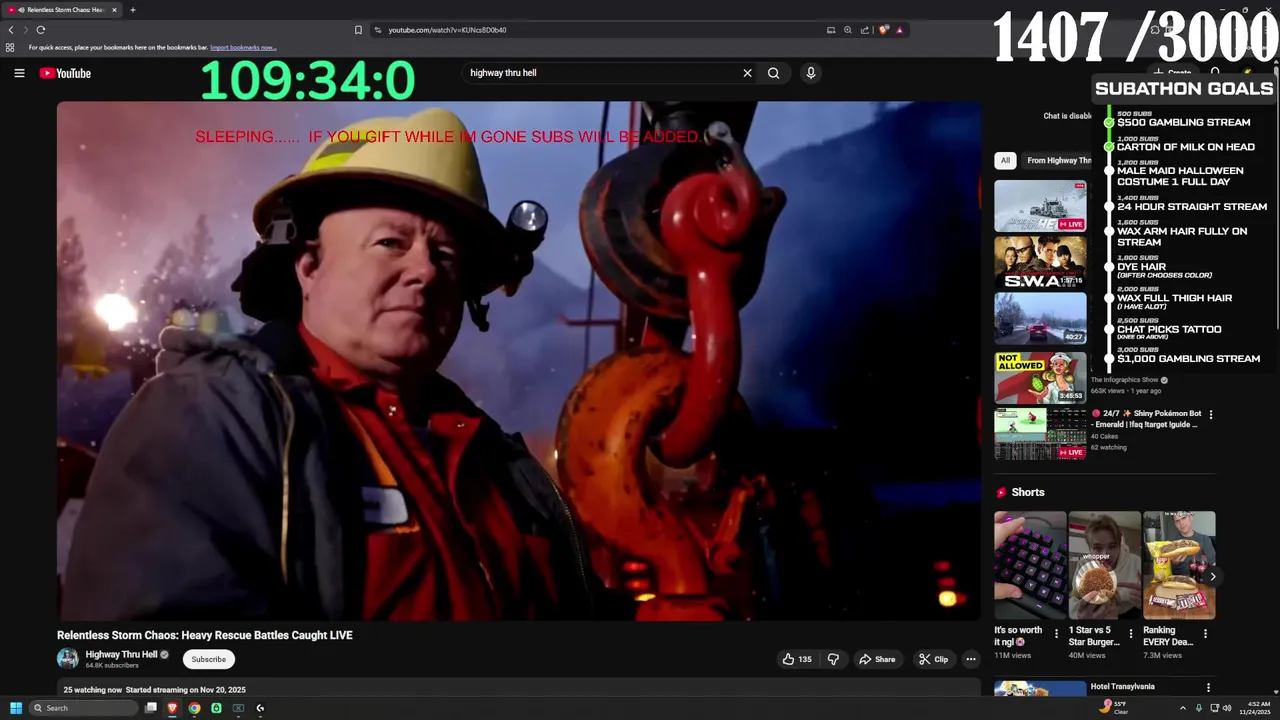Subscribe to Highway Thru Hell channel
The height and width of the screenshot is (720, 1280).
point(209,659)
